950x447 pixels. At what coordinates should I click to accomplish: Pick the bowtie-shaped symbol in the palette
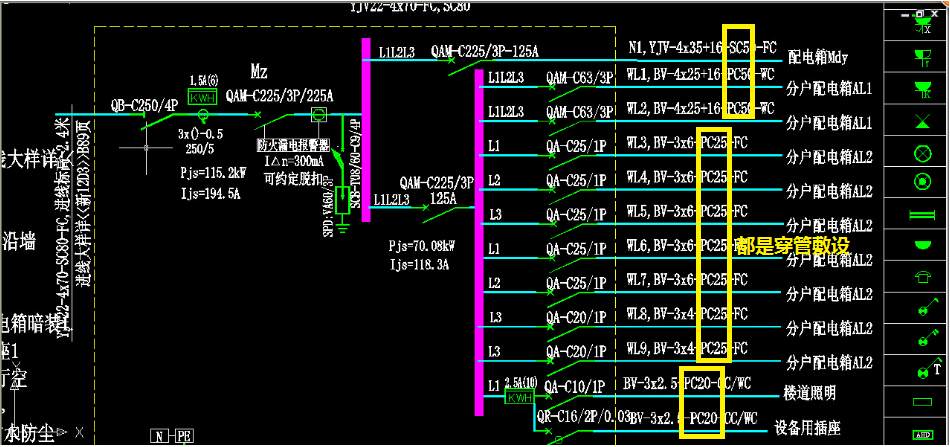click(922, 121)
